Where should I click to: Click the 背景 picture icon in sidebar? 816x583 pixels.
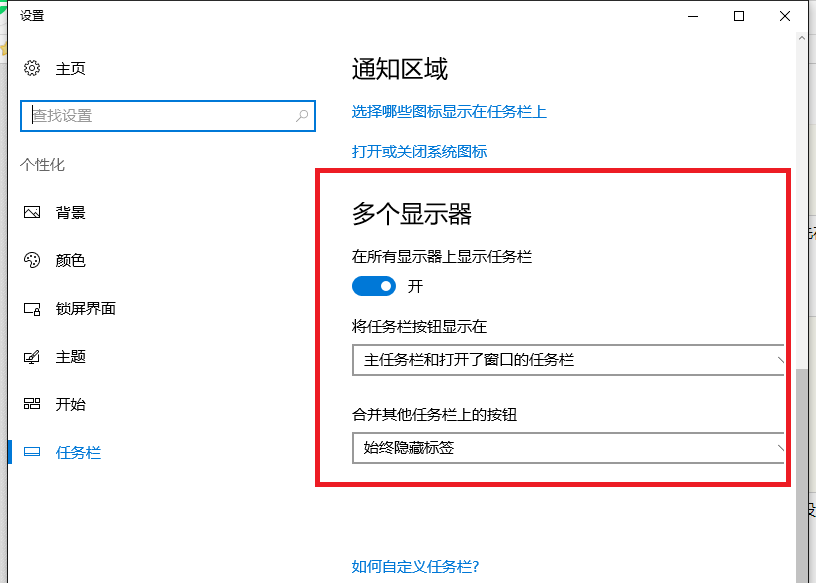click(x=32, y=212)
